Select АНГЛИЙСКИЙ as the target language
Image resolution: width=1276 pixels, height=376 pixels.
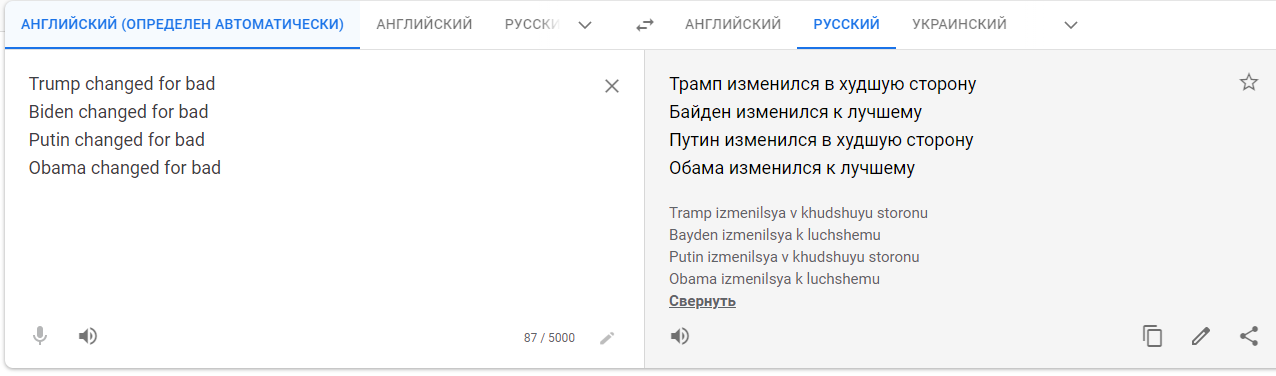(x=733, y=24)
